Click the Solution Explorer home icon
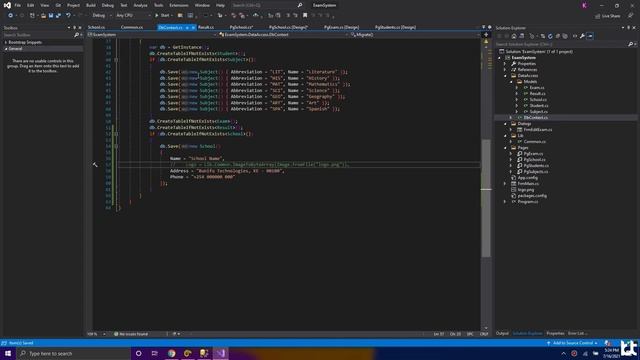 (514, 36)
